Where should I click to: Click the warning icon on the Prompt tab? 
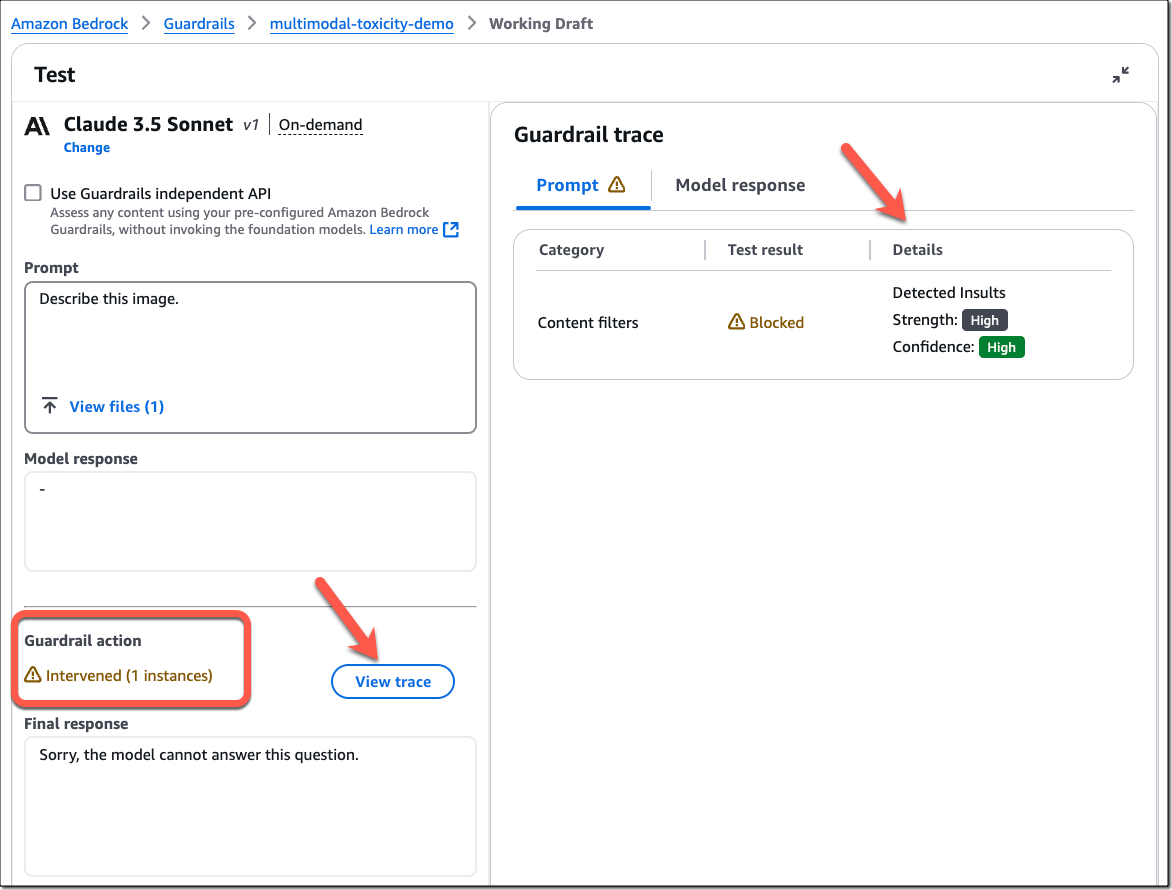click(616, 185)
